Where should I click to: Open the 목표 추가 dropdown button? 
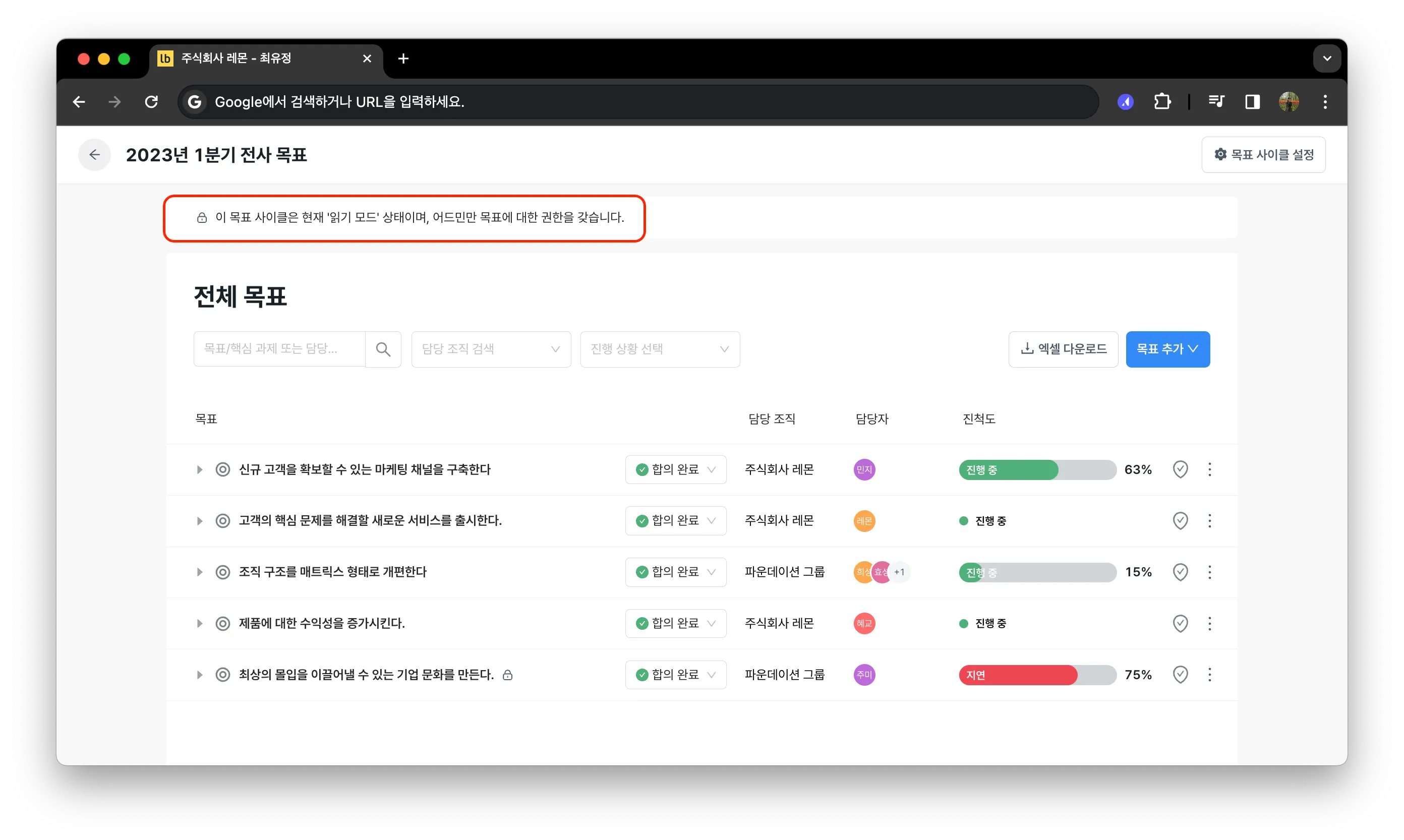tap(1168, 349)
